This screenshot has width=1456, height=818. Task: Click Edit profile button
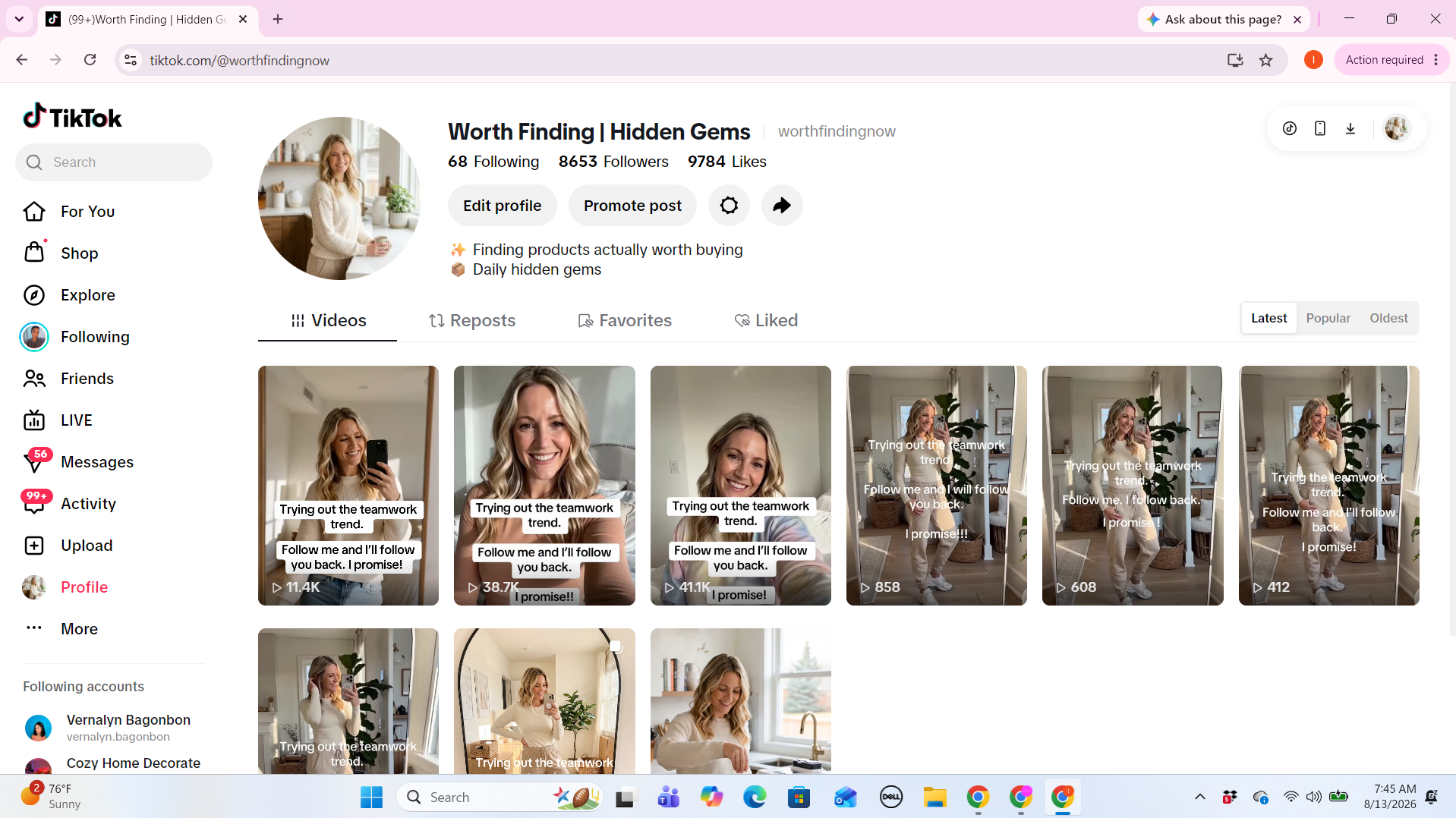(502, 206)
